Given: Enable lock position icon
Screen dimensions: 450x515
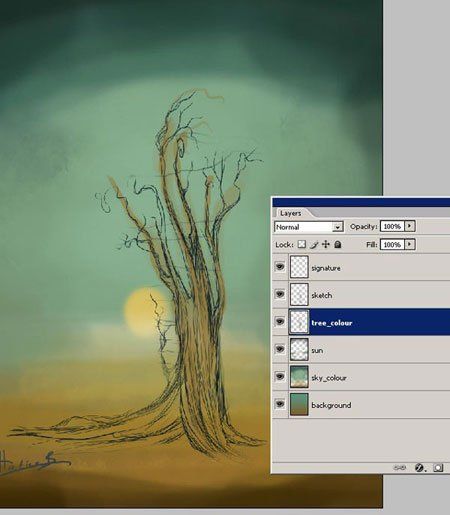Looking at the screenshot, I should (x=326, y=244).
